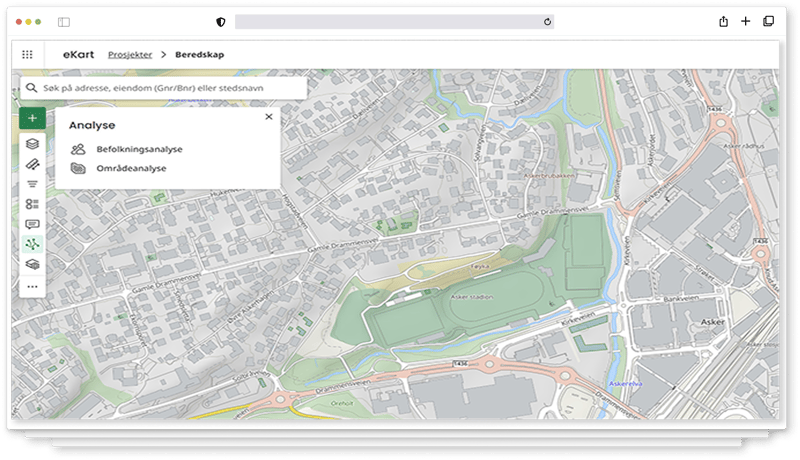800x460 pixels.
Task: Select Områdeanalyse in Analyse panel
Action: 131,168
